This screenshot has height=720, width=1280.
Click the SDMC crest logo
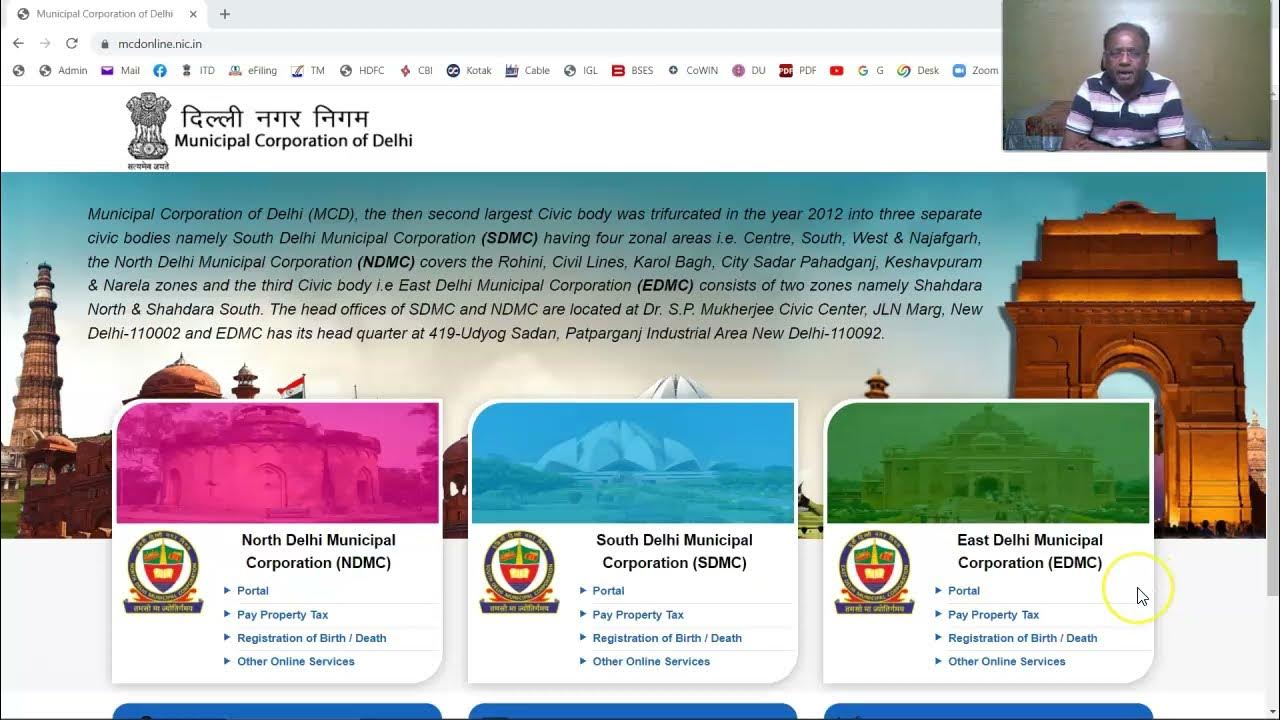click(519, 572)
